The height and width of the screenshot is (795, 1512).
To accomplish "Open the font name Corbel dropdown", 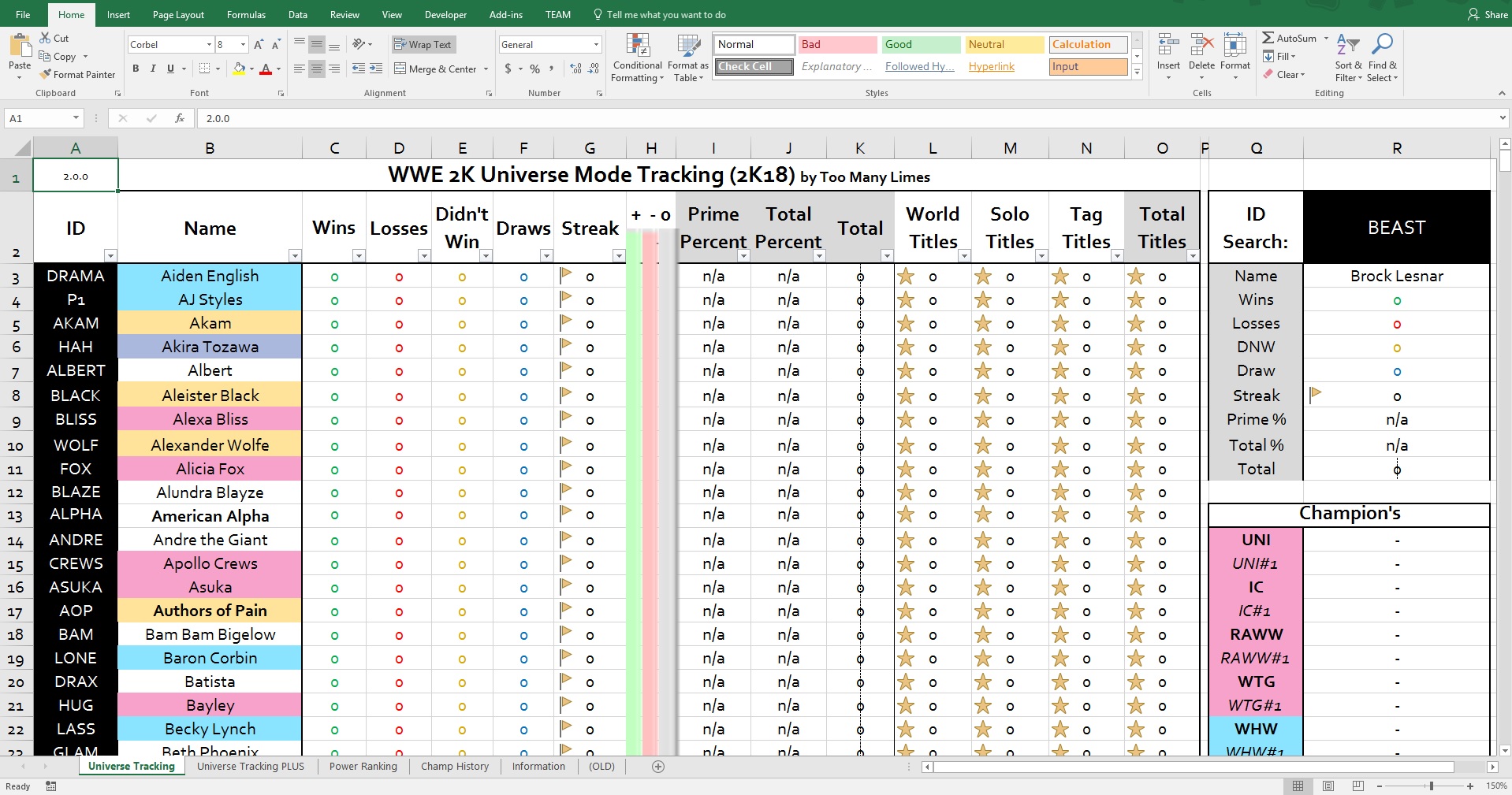I will 209,45.
